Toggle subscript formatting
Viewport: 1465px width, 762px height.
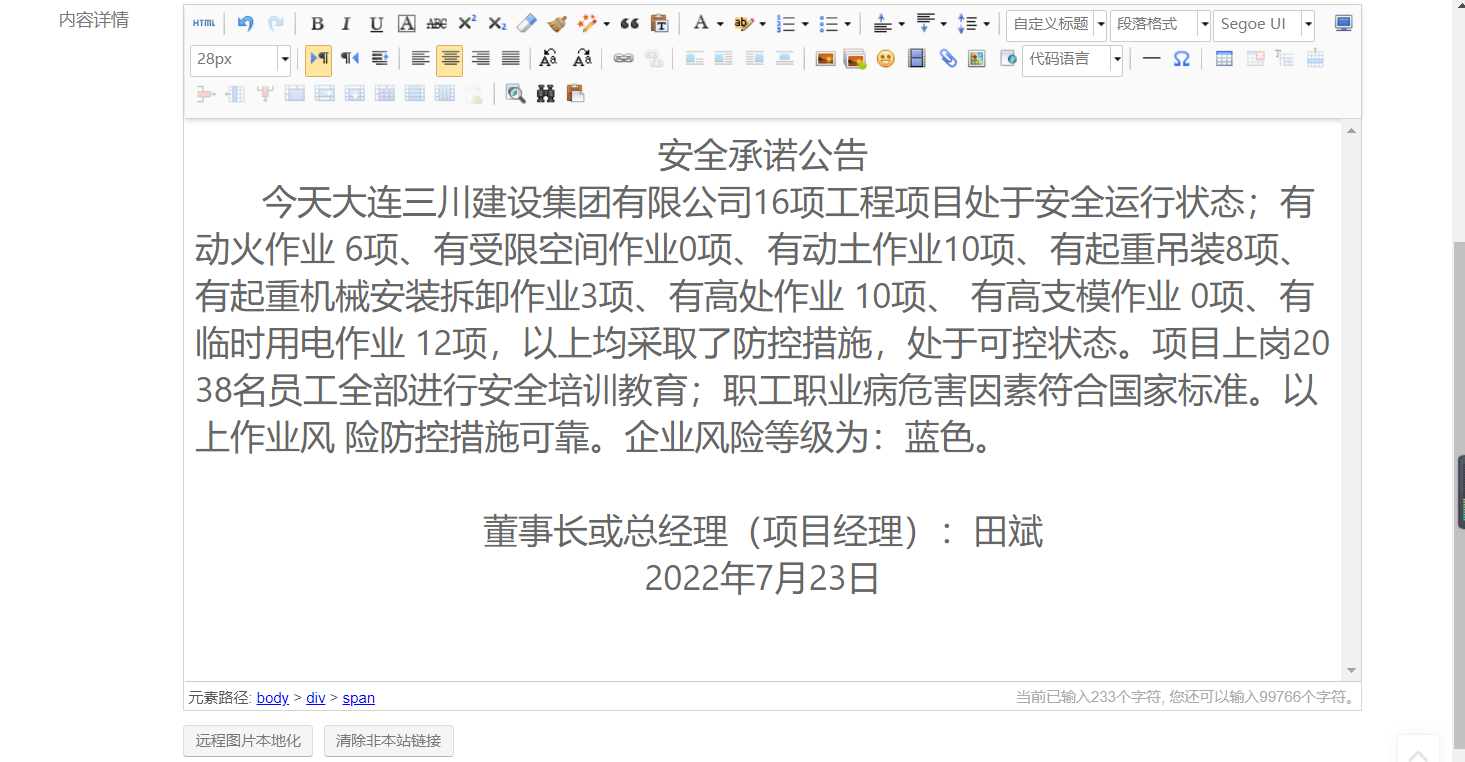tap(496, 24)
